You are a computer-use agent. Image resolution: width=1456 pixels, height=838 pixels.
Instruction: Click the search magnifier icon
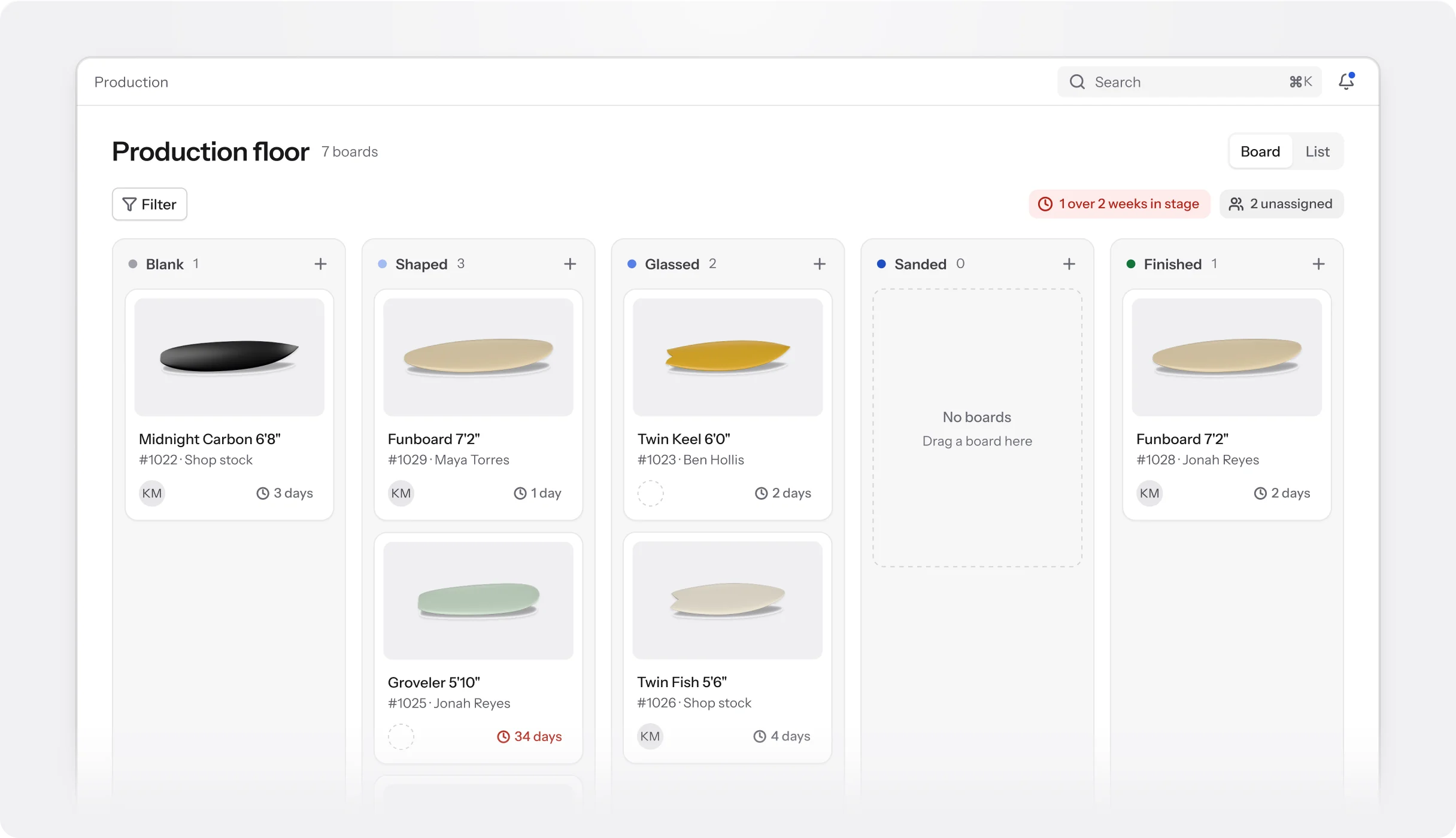pyautogui.click(x=1077, y=82)
